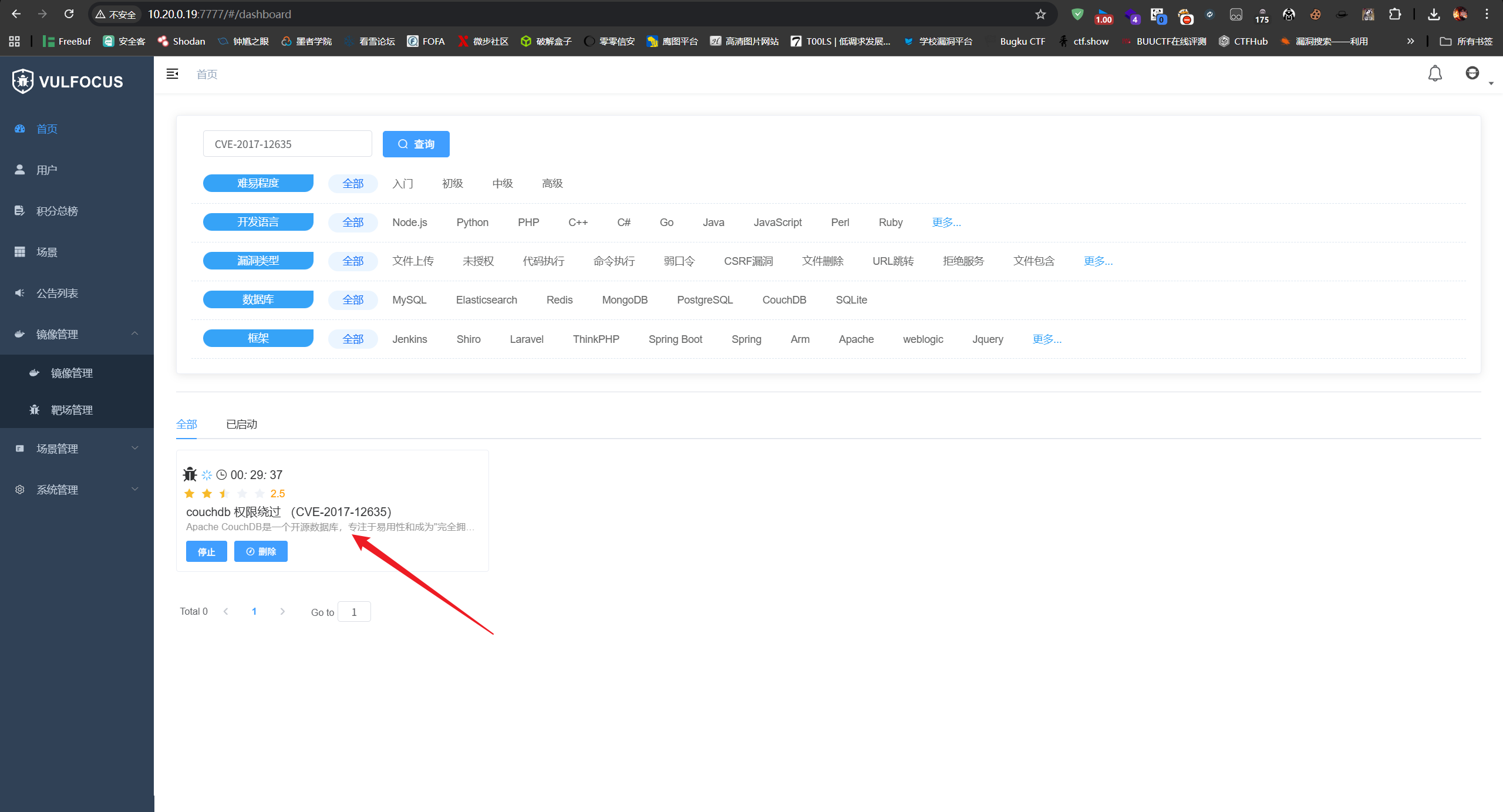Select the Python language filter
This screenshot has height=812, width=1503.
click(472, 223)
